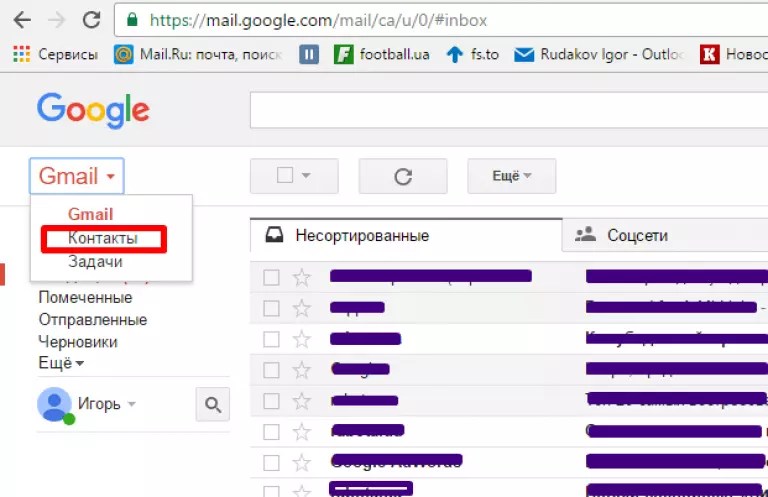Tick checkbox of the fifth email row
Viewport: 768px width, 497px height.
point(271,401)
